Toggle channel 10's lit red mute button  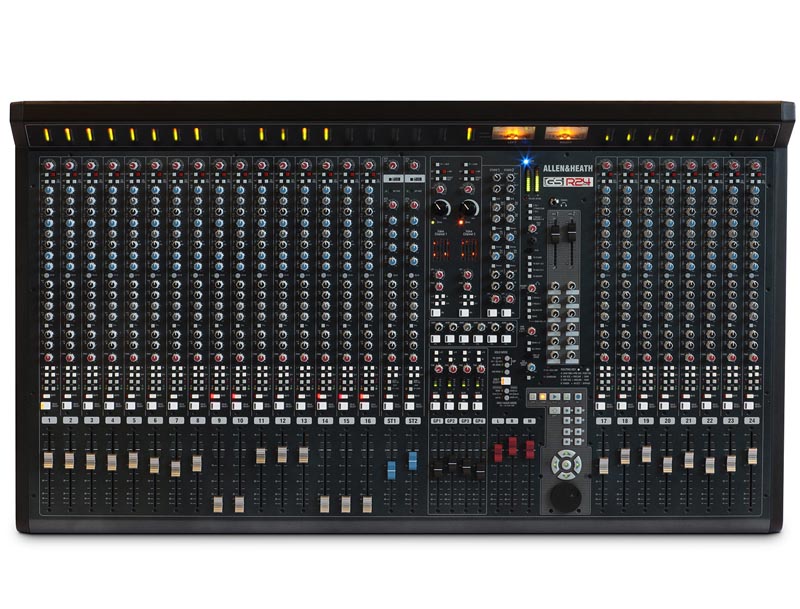tap(236, 396)
